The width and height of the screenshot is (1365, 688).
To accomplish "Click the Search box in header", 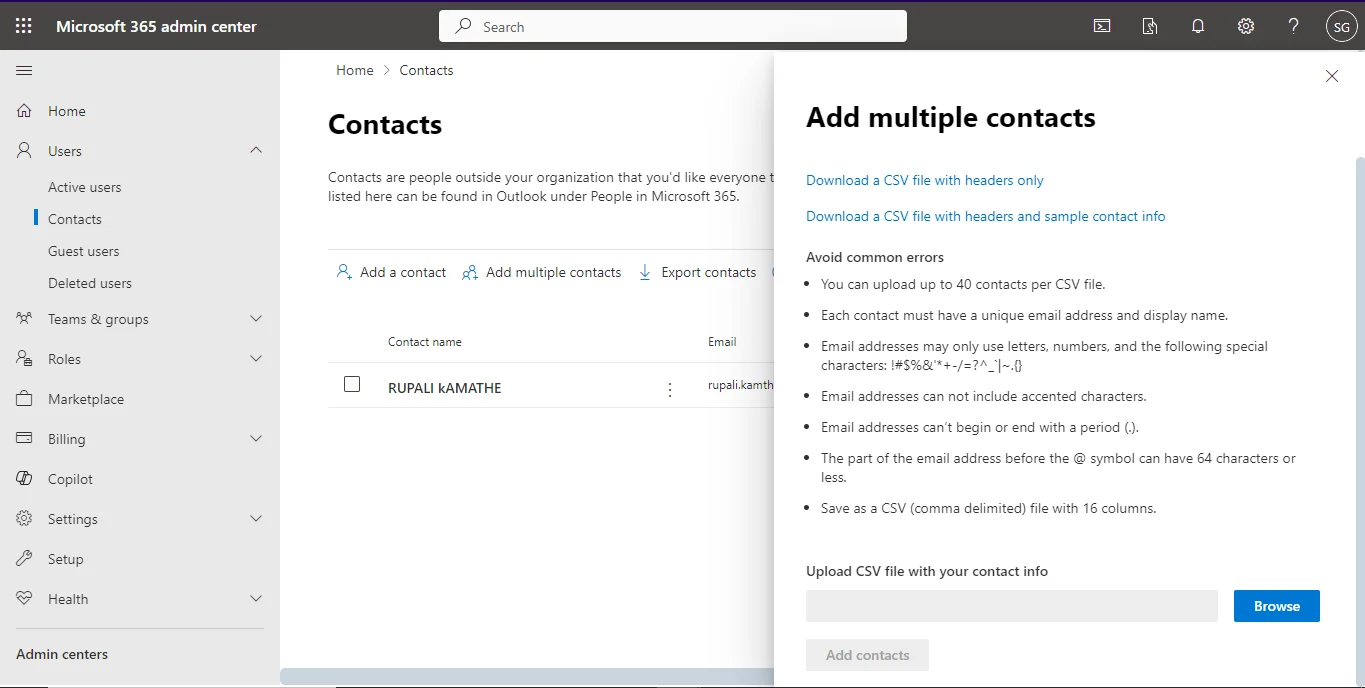I will (673, 27).
